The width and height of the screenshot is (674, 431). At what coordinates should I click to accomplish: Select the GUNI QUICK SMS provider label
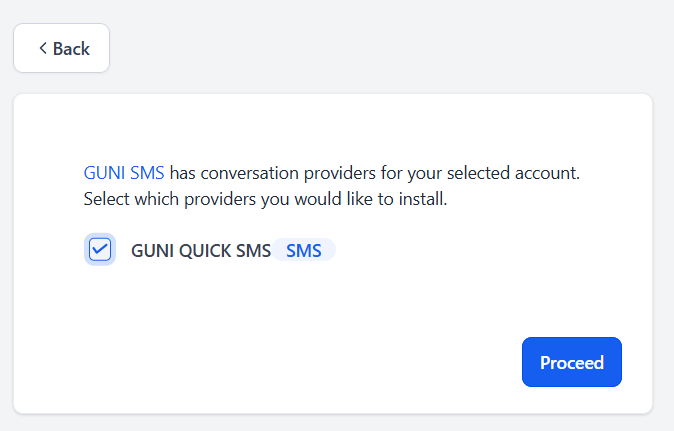(201, 251)
